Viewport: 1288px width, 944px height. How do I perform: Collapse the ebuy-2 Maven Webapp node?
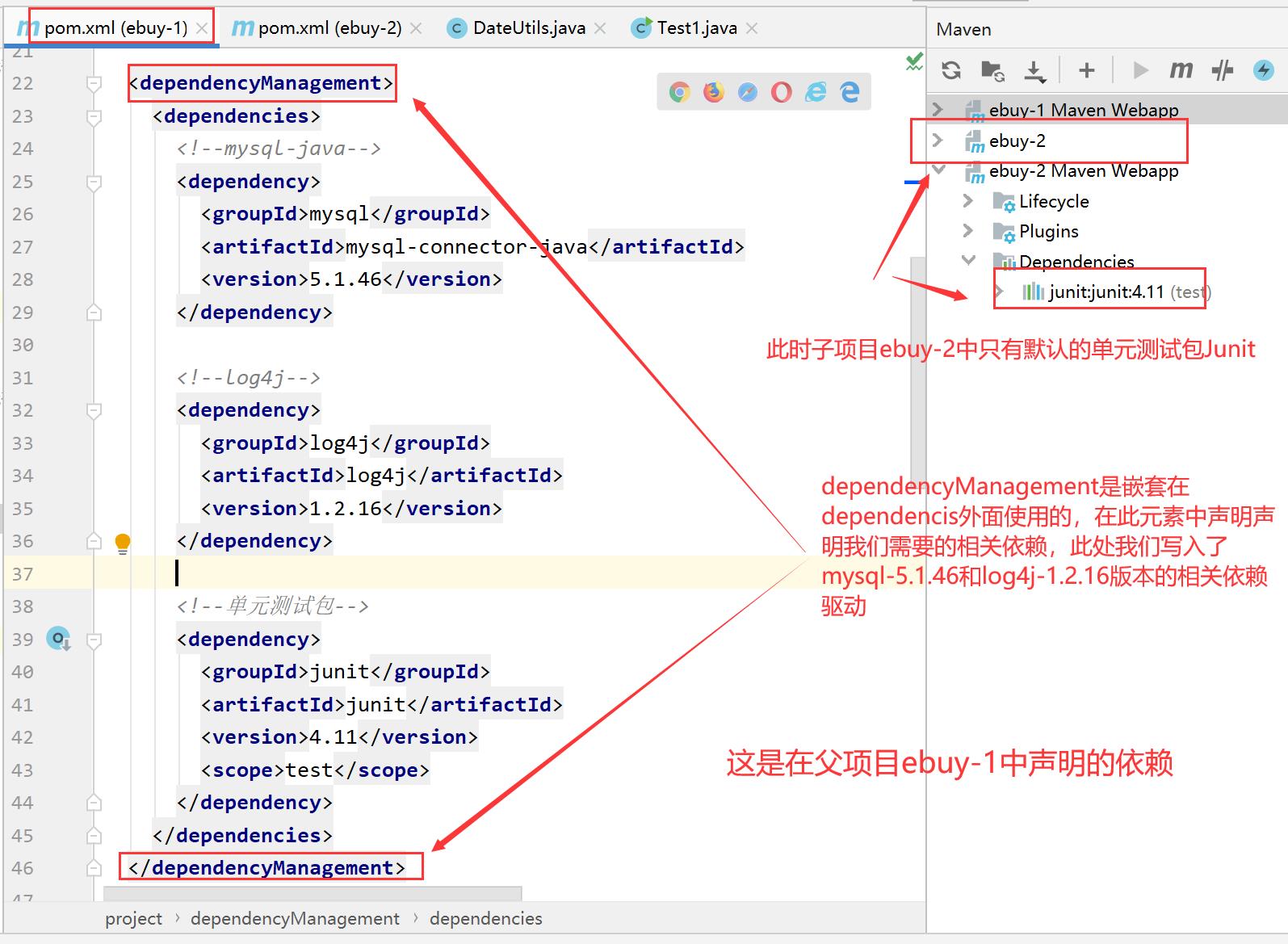(x=938, y=170)
